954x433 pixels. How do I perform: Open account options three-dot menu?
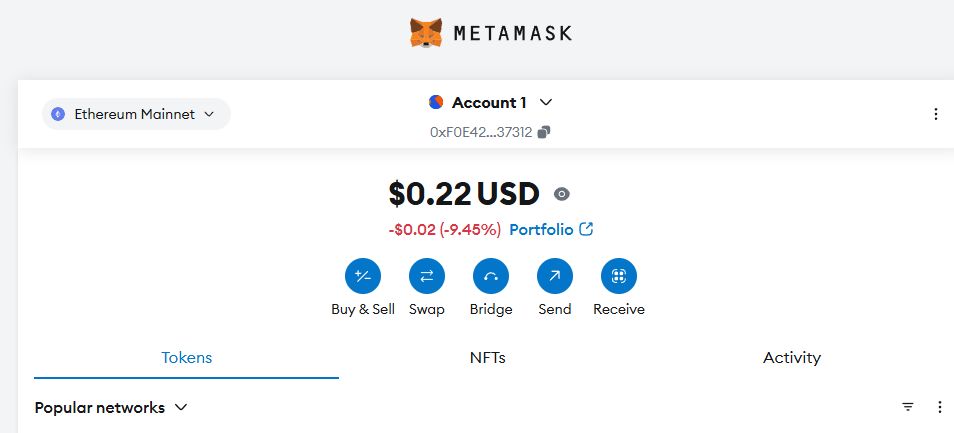[x=936, y=114]
